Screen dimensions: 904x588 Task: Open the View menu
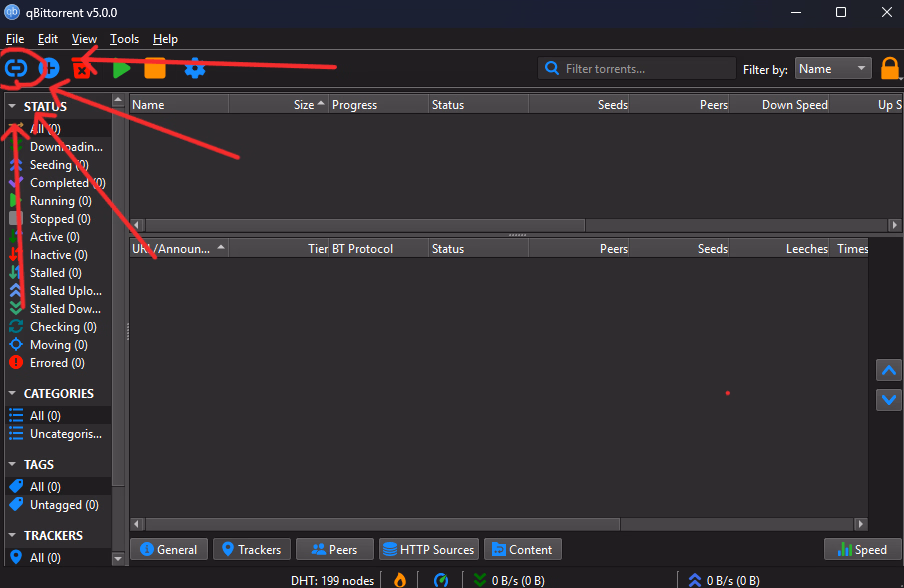click(84, 39)
